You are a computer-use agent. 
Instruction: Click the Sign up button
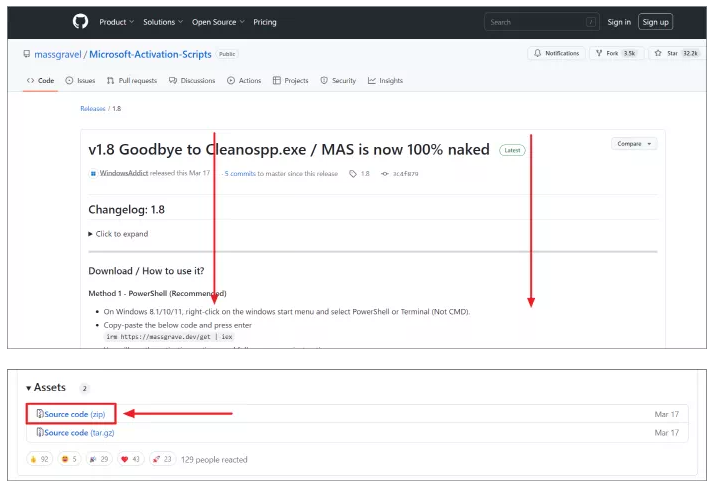(x=655, y=22)
